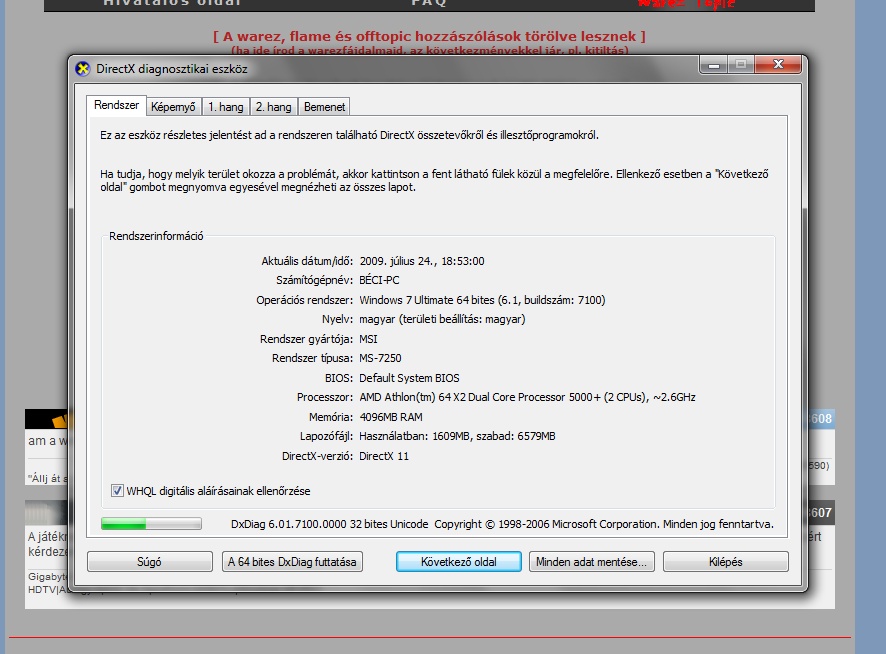This screenshot has height=654, width=886.
Task: Minimize the DirectX diagnostic window
Action: point(713,65)
